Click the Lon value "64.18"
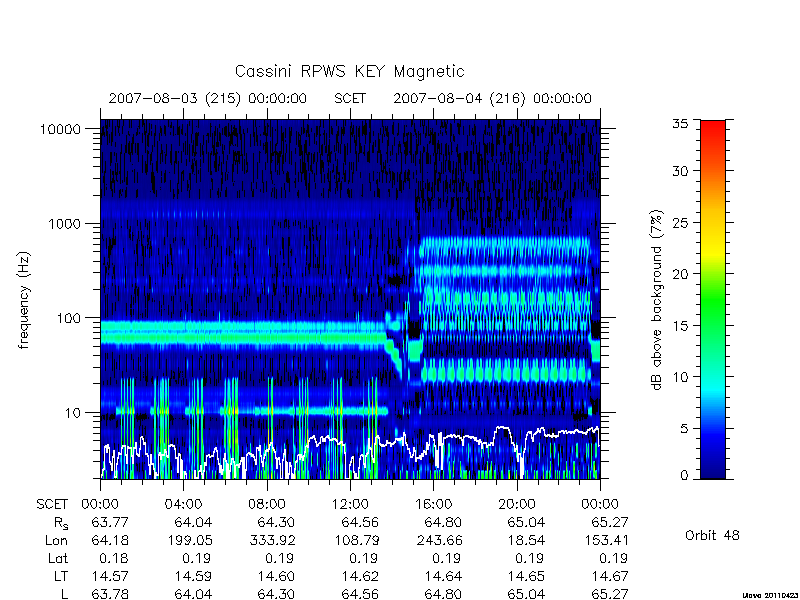 pos(110,540)
